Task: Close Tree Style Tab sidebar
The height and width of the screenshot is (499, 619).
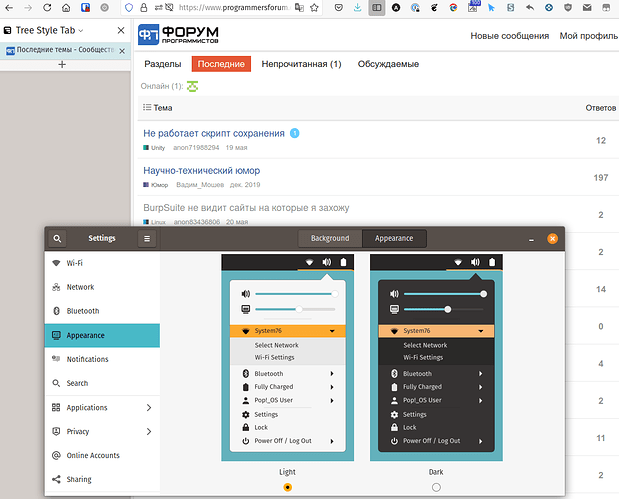Action: point(121,30)
